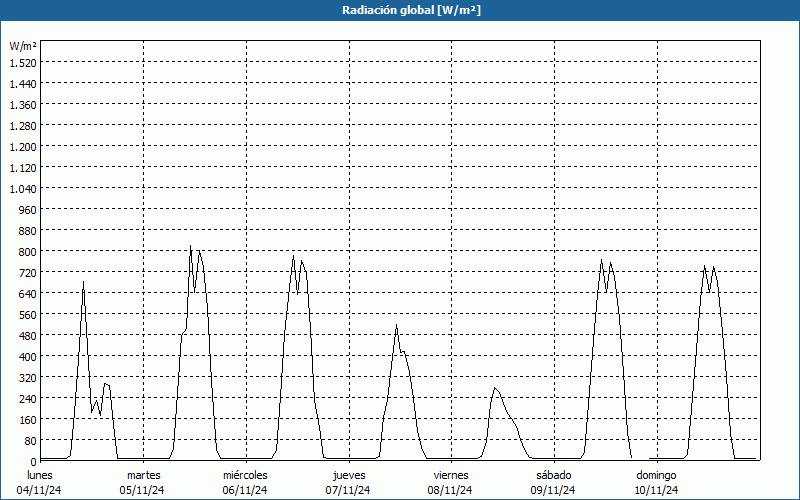Click the 1.200 y-axis value
This screenshot has width=800, height=500.
pyautogui.click(x=23, y=146)
